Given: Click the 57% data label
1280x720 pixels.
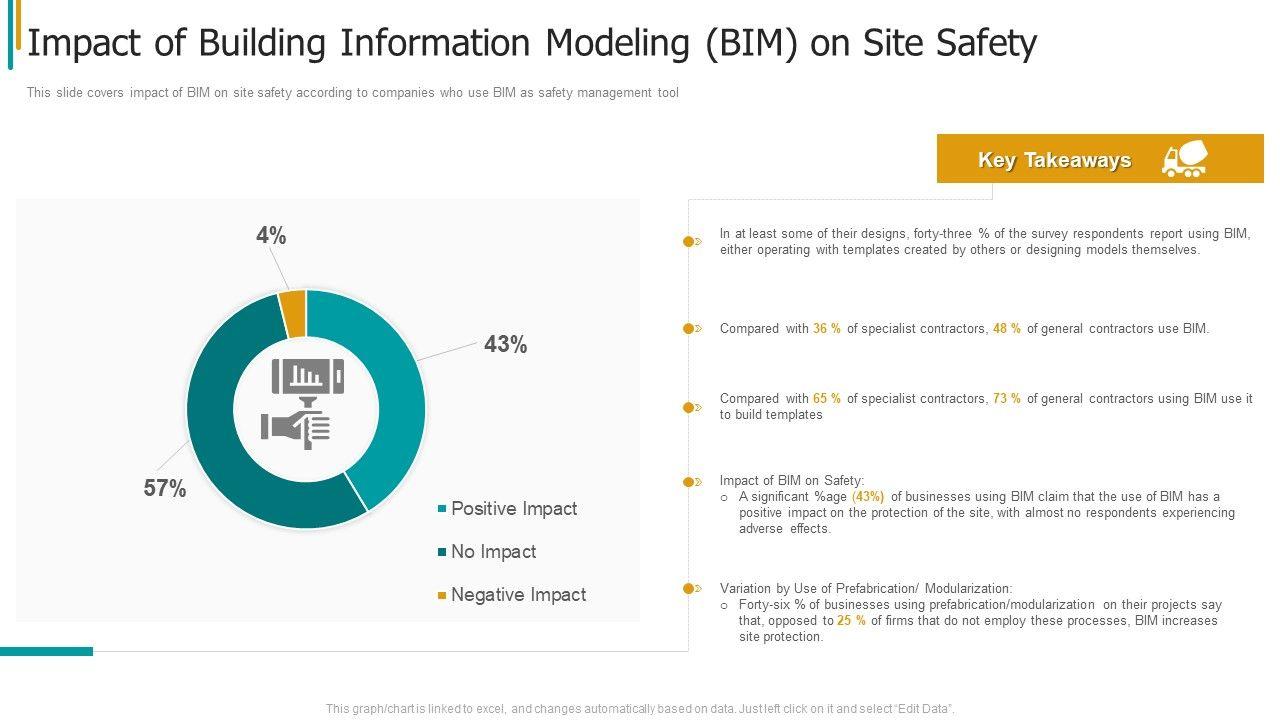Looking at the screenshot, I should tap(165, 489).
